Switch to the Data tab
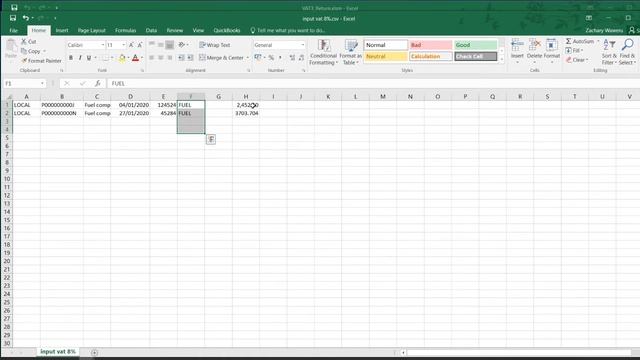Image resolution: width=640 pixels, height=360 pixels. pyautogui.click(x=151, y=31)
